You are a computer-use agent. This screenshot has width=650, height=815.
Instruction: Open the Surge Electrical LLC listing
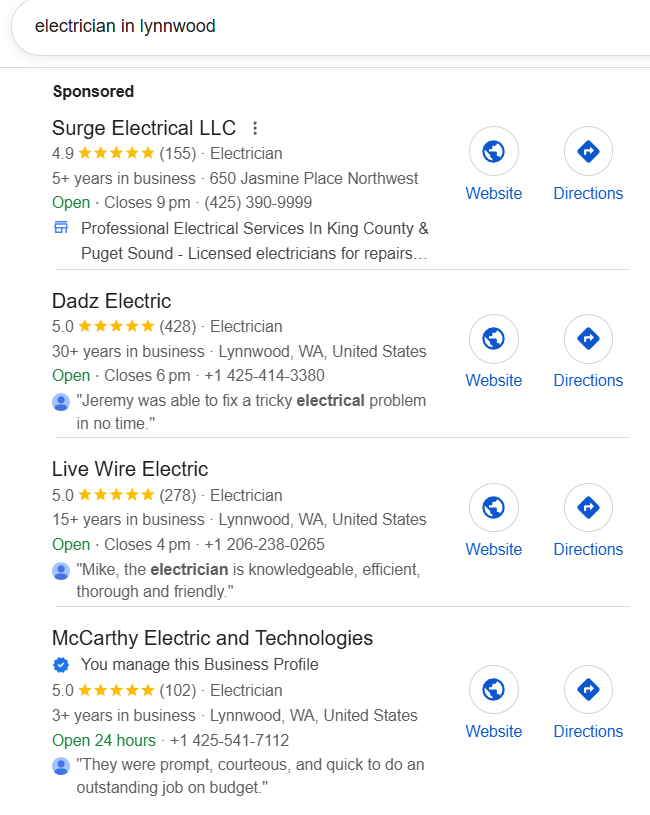click(x=144, y=128)
